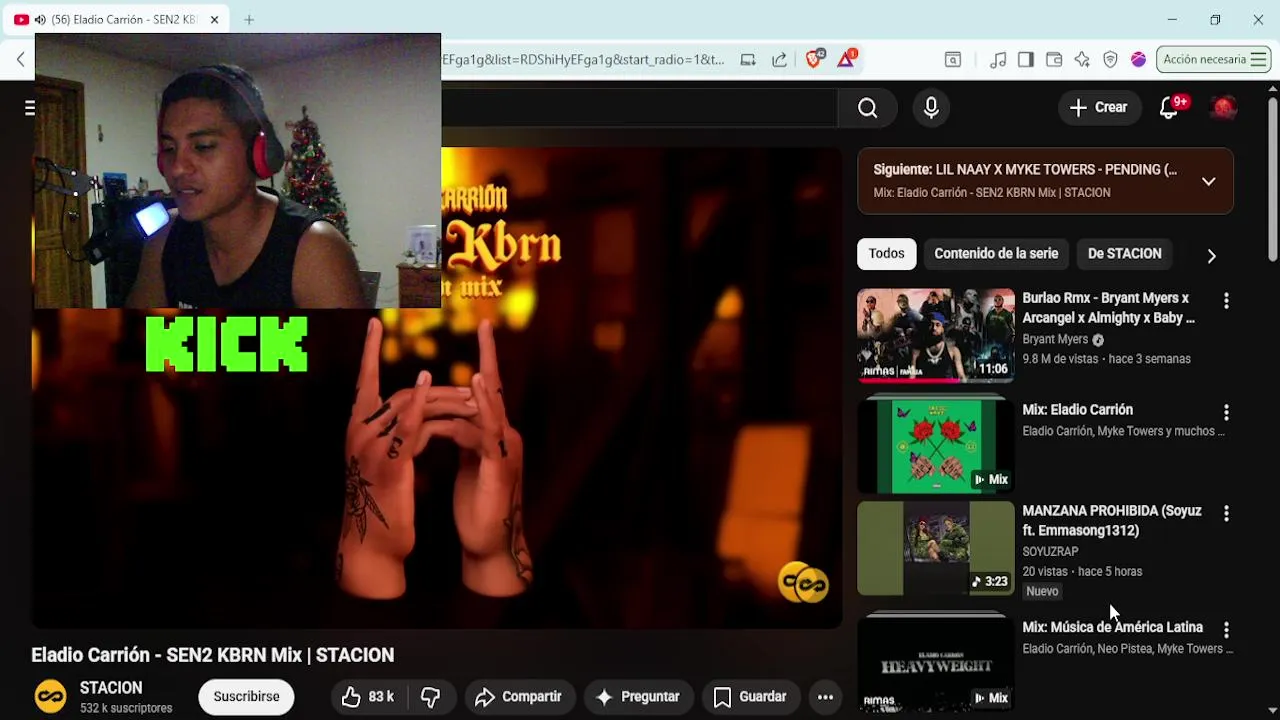Open the account avatar menu
This screenshot has height=720, width=1280.
point(1224,108)
